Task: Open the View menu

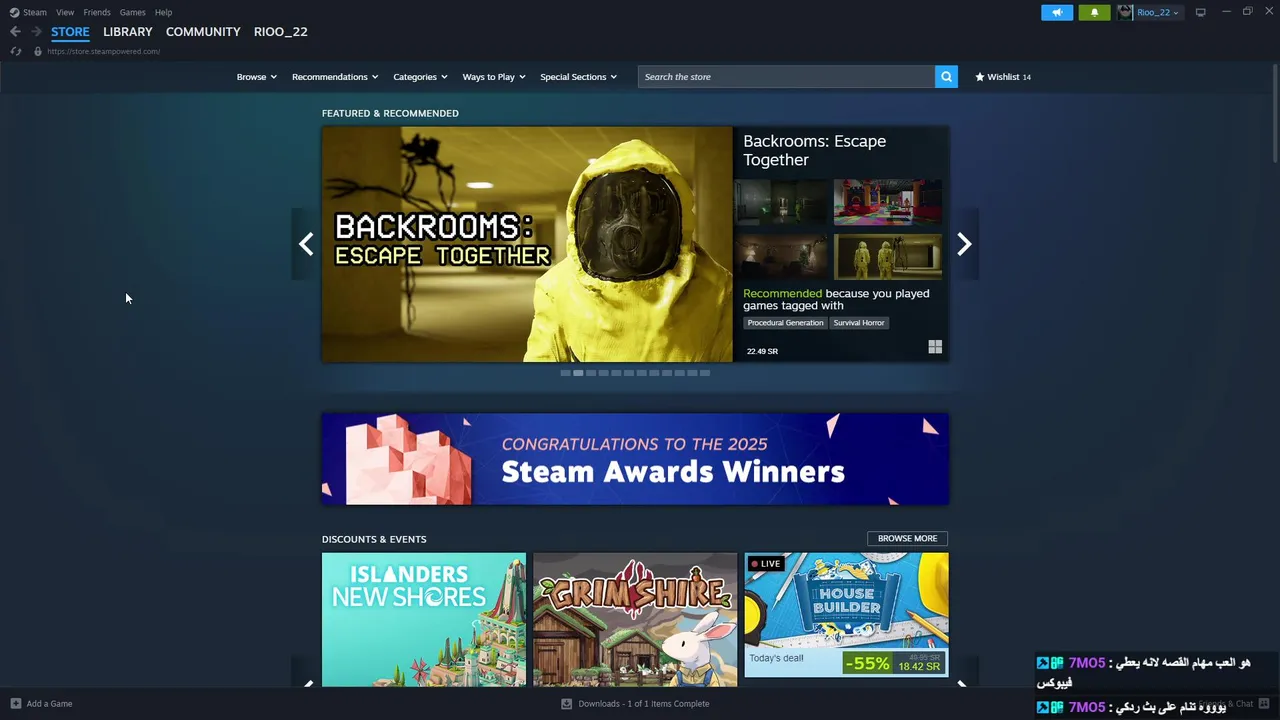Action: coord(65,12)
